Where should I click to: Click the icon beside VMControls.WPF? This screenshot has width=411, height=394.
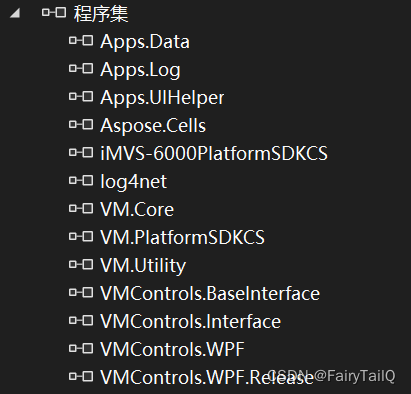pyautogui.click(x=81, y=349)
